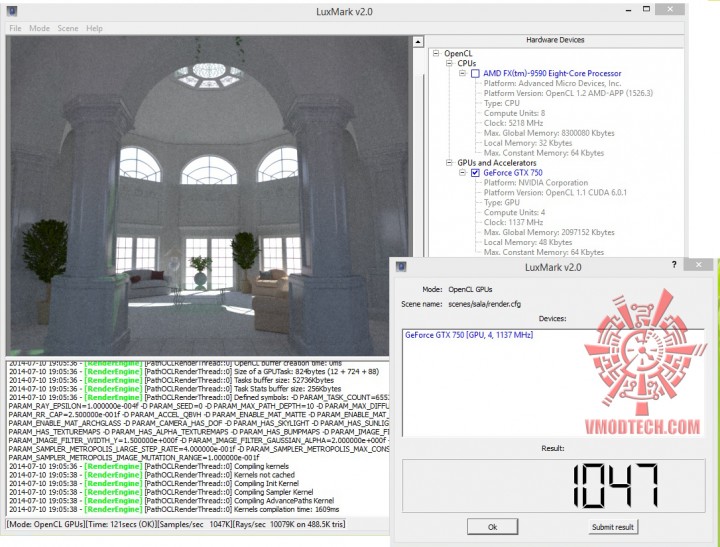Collapse the AMD FX-9590 processor node
Screen dimensions: 720x547
(462, 73)
